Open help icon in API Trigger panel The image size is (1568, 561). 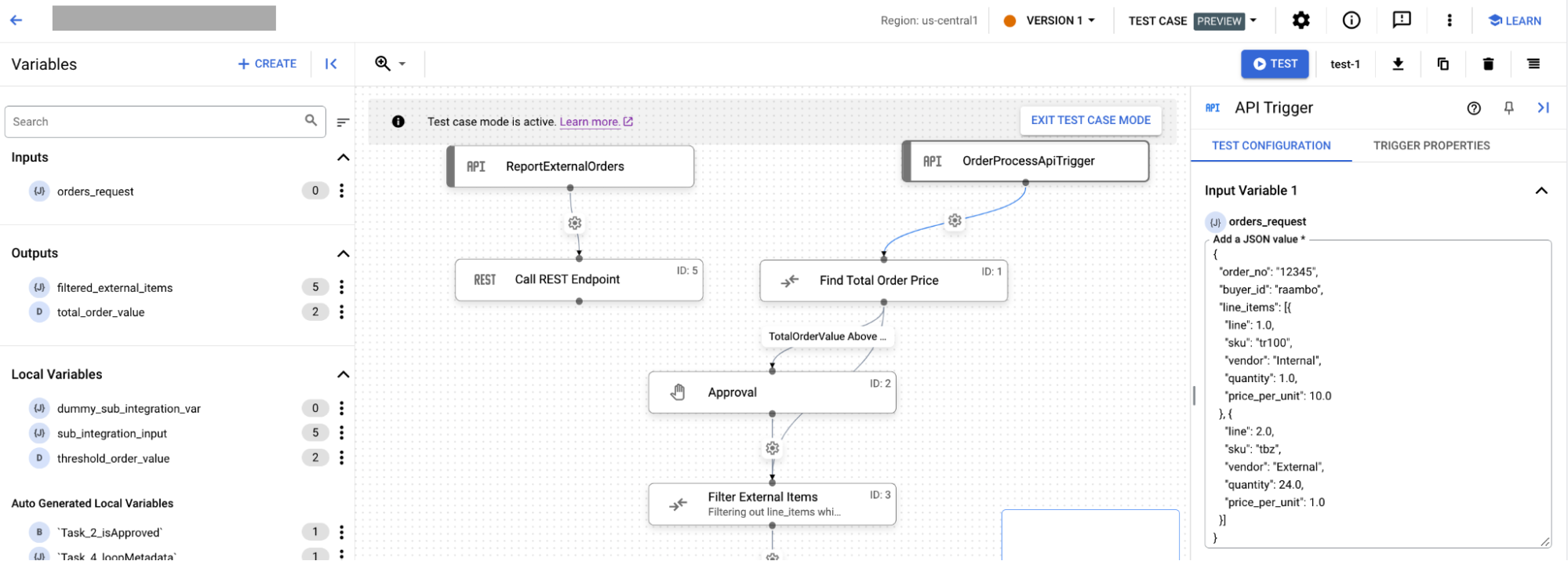1474,108
